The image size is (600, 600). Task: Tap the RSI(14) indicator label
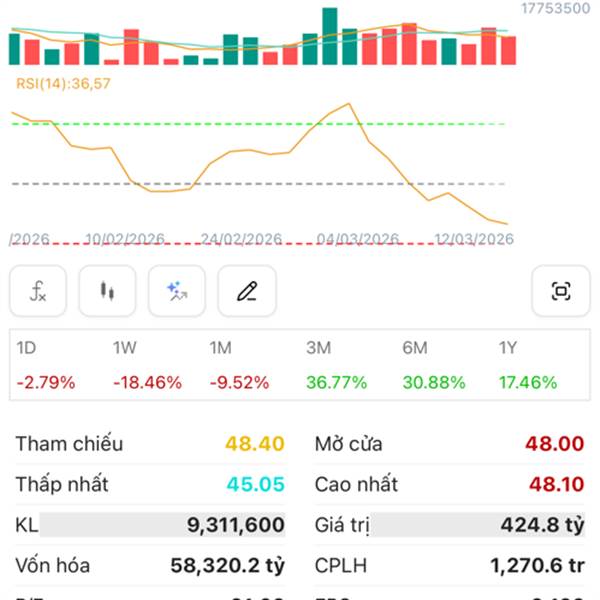click(x=63, y=84)
